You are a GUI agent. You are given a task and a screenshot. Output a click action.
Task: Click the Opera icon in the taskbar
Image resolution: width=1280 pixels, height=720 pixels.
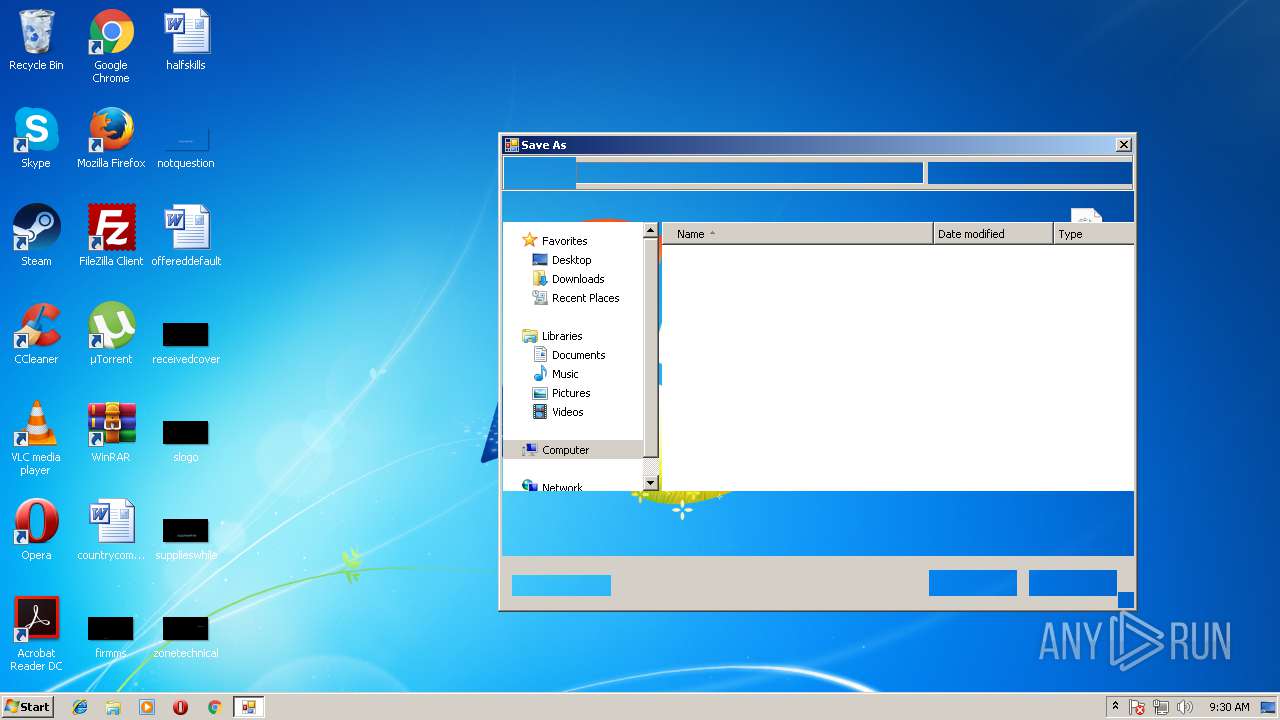[x=181, y=707]
